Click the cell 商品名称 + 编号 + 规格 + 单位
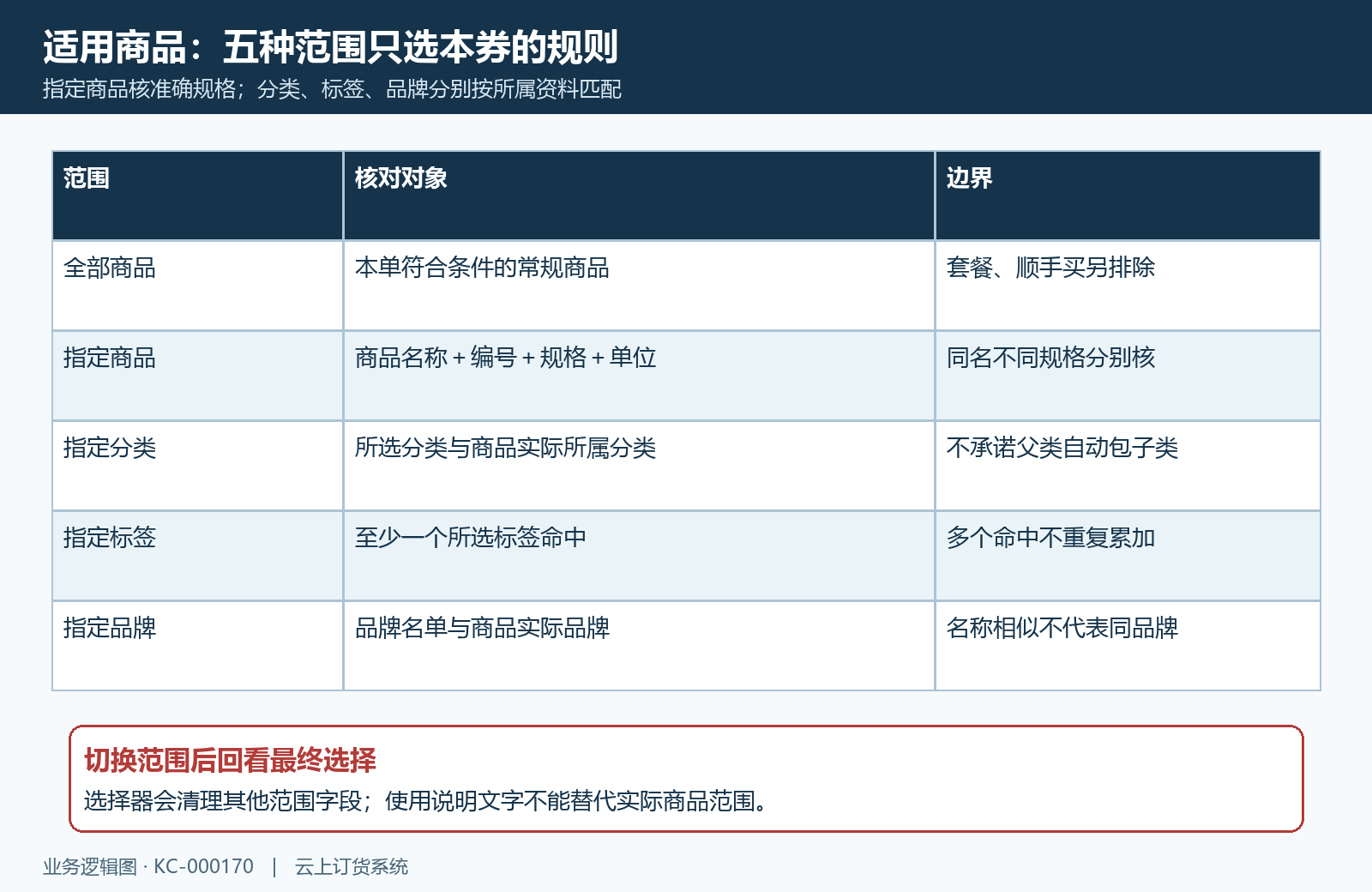The width and height of the screenshot is (1372, 892). click(x=639, y=376)
